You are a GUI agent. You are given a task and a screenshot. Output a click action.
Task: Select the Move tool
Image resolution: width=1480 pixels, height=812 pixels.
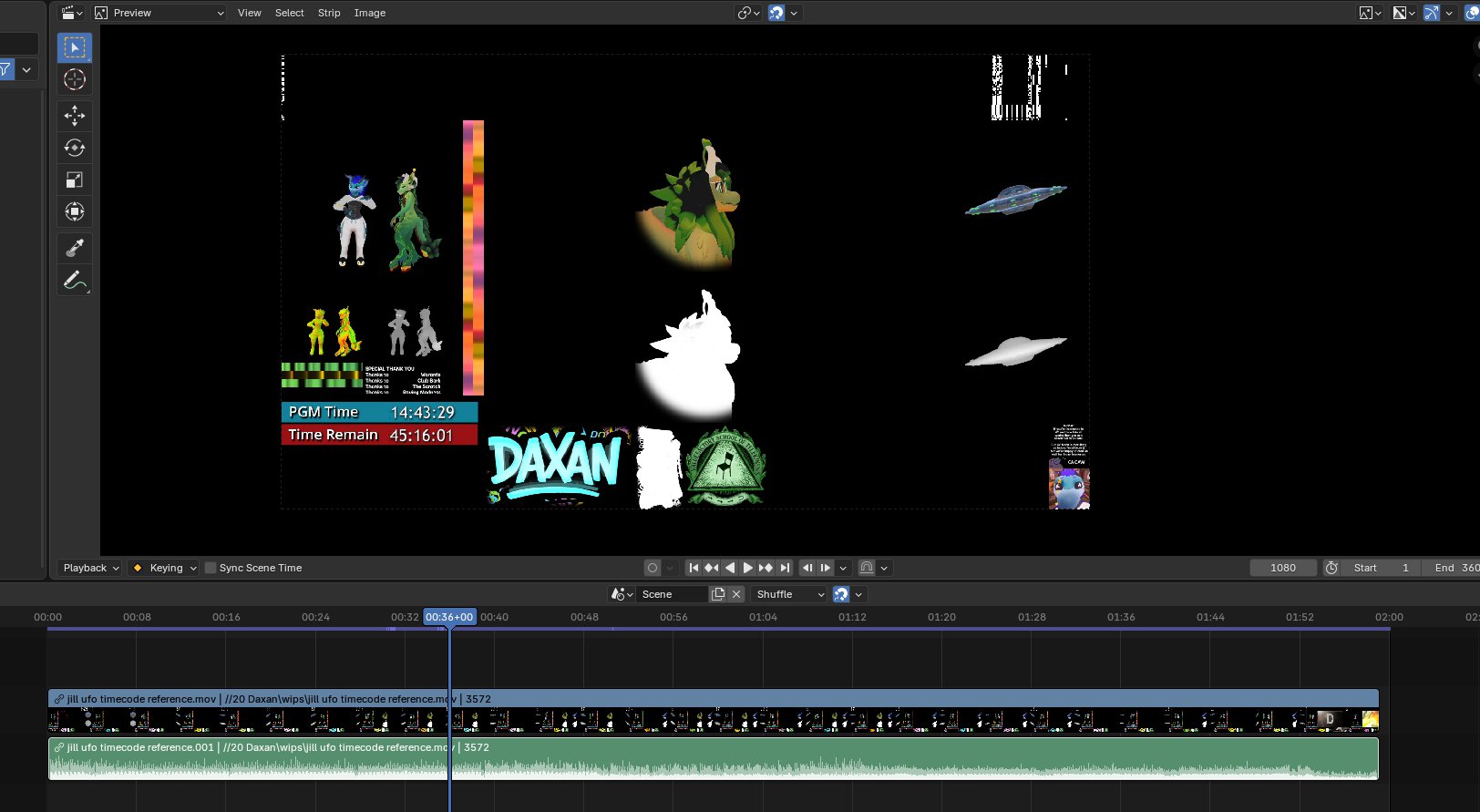click(x=75, y=115)
